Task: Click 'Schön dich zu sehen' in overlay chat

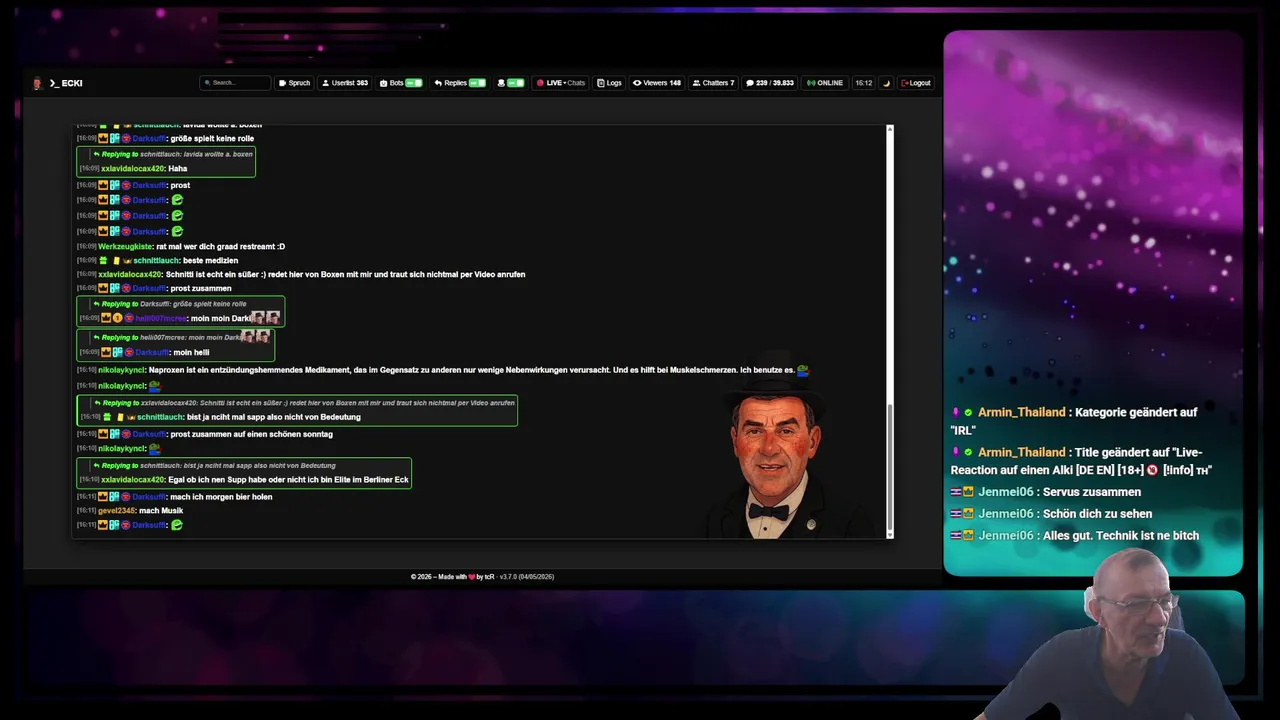Action: pos(1097,514)
